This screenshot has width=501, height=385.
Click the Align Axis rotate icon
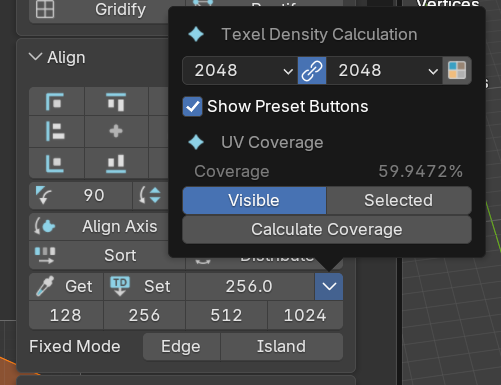(x=44, y=226)
